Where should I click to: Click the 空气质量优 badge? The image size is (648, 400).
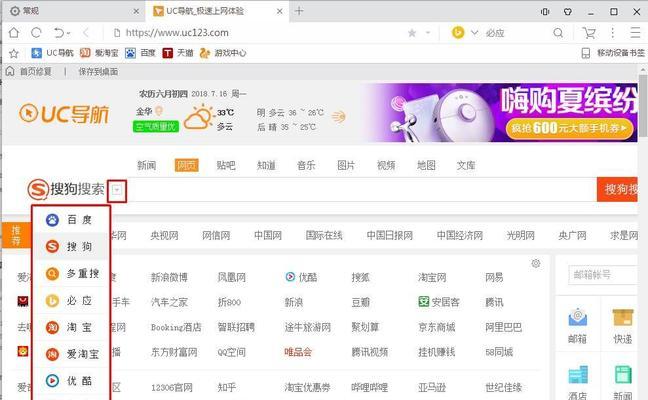click(x=156, y=127)
